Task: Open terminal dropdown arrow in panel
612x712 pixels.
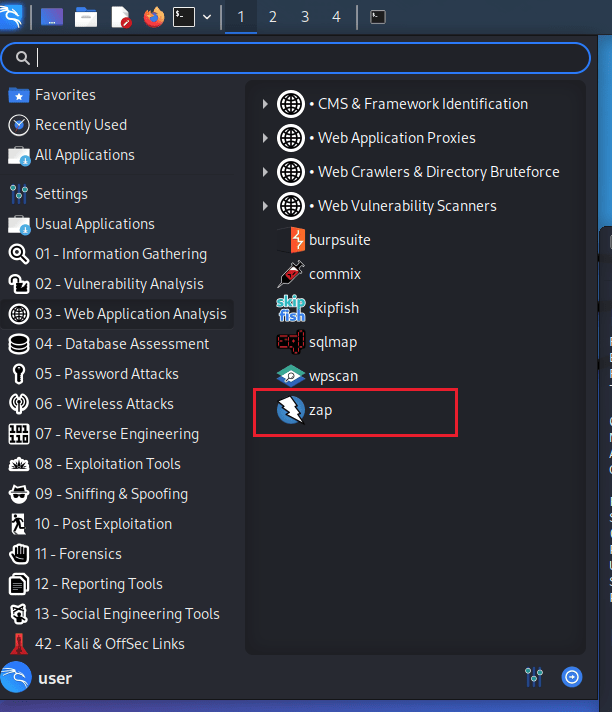Action: point(207,17)
